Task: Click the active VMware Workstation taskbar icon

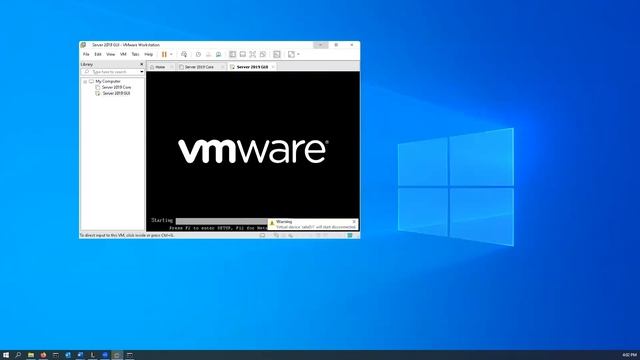Action: point(117,355)
